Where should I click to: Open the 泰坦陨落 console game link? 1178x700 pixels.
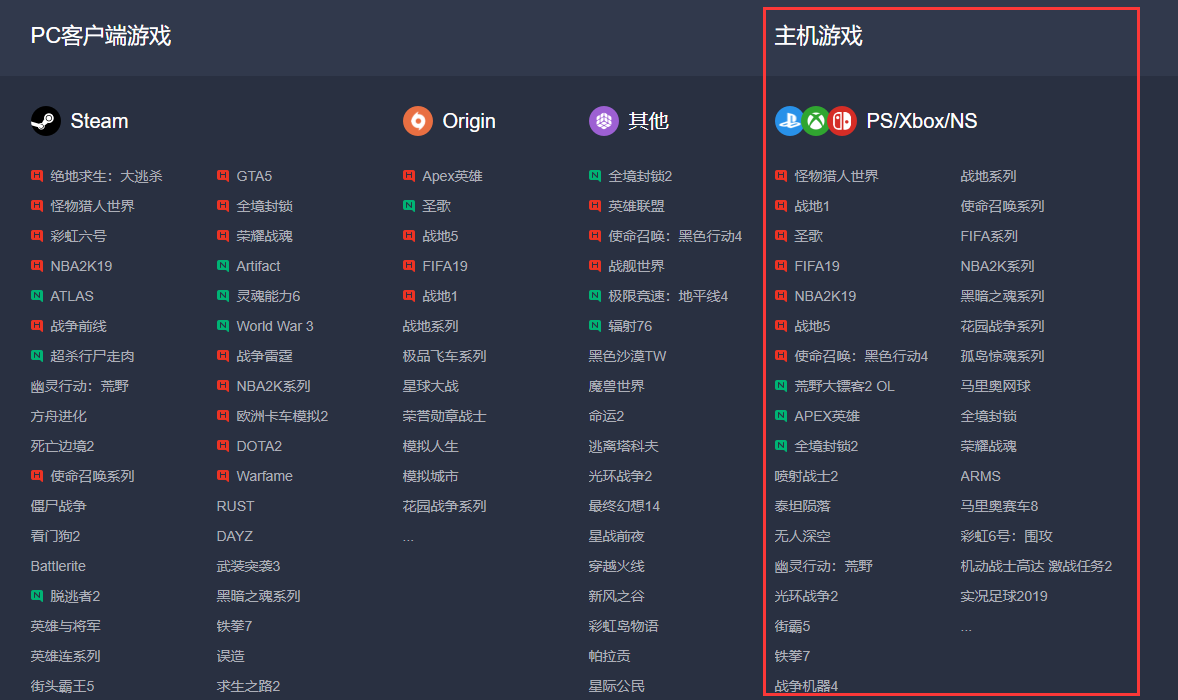point(802,506)
